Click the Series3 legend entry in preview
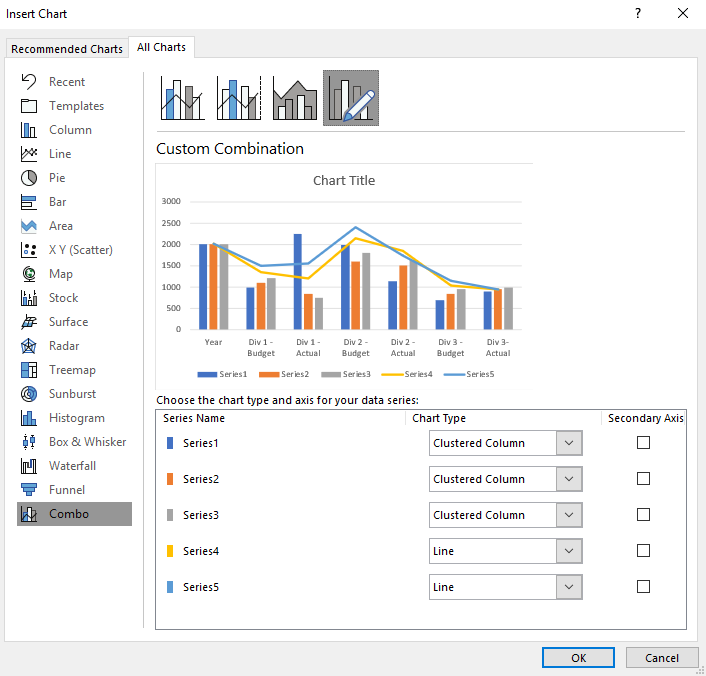 pyautogui.click(x=346, y=374)
